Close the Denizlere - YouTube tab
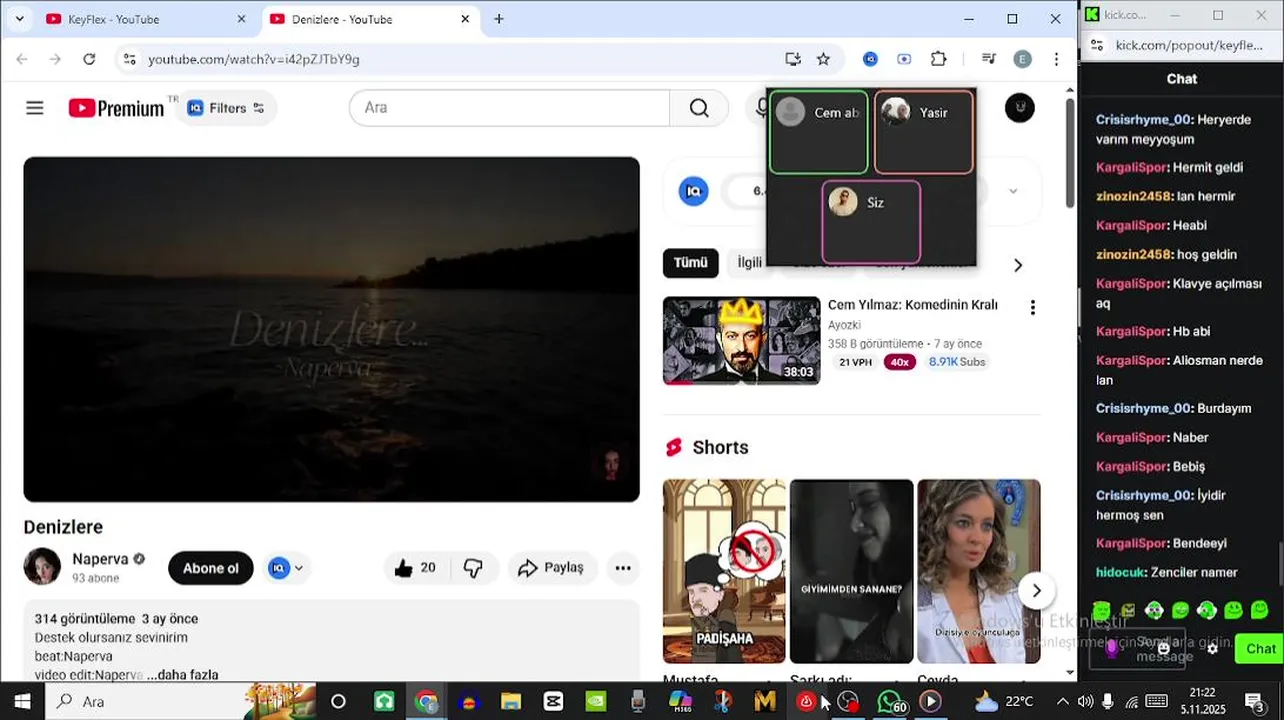 click(x=465, y=19)
